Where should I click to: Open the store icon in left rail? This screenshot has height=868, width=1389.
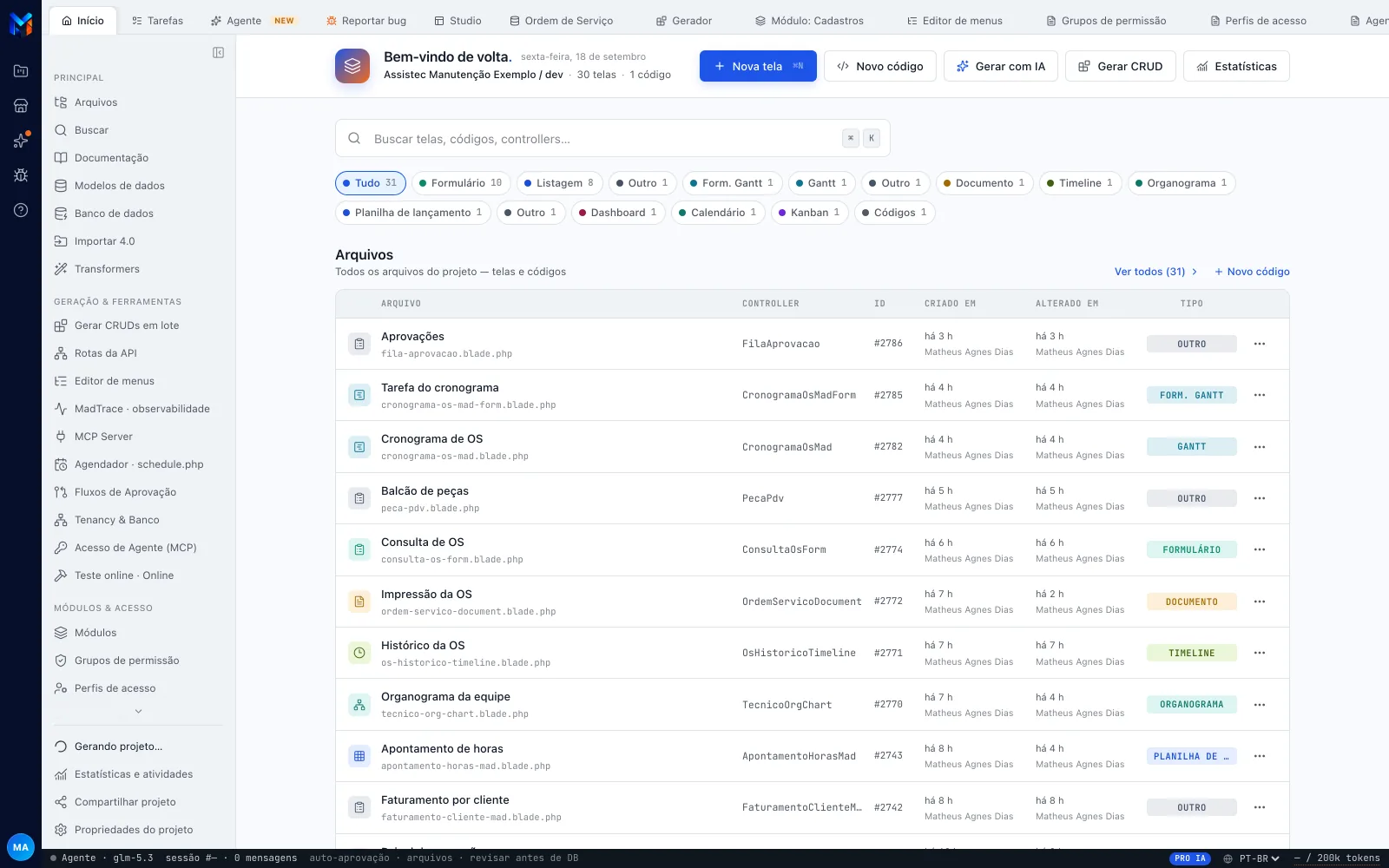pyautogui.click(x=21, y=106)
